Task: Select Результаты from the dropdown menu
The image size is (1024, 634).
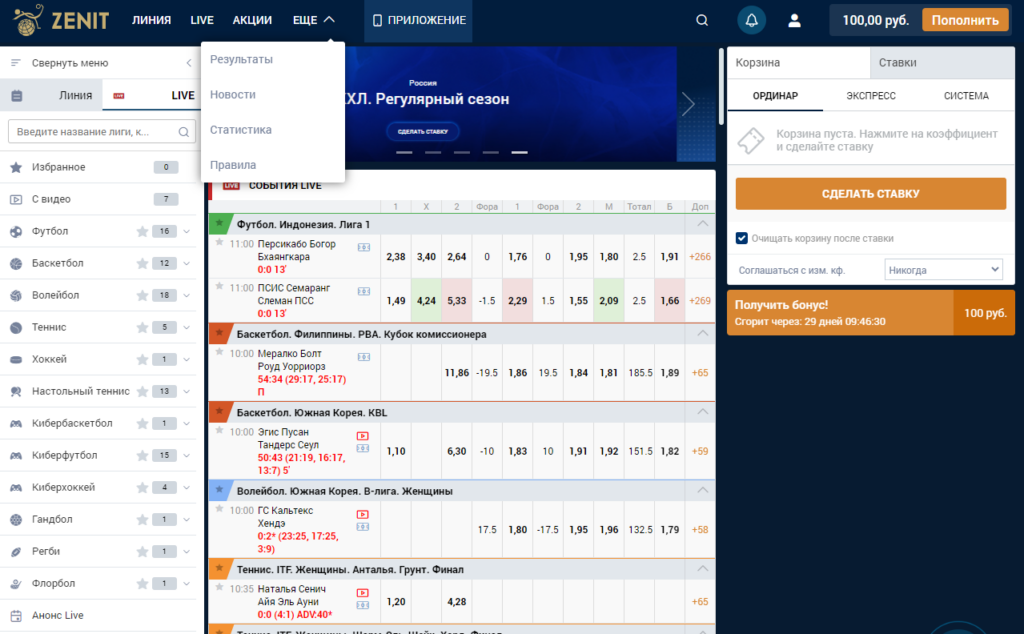Action: tap(241, 59)
